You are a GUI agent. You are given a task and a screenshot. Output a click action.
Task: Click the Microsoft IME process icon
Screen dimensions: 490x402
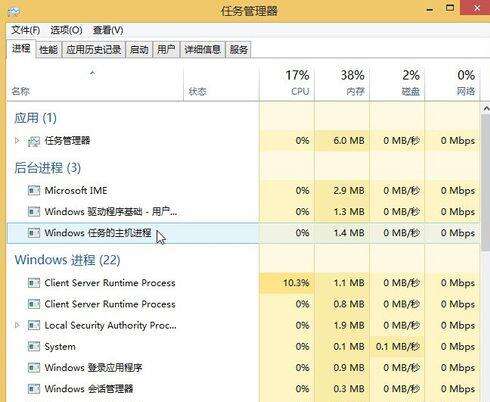(x=34, y=191)
